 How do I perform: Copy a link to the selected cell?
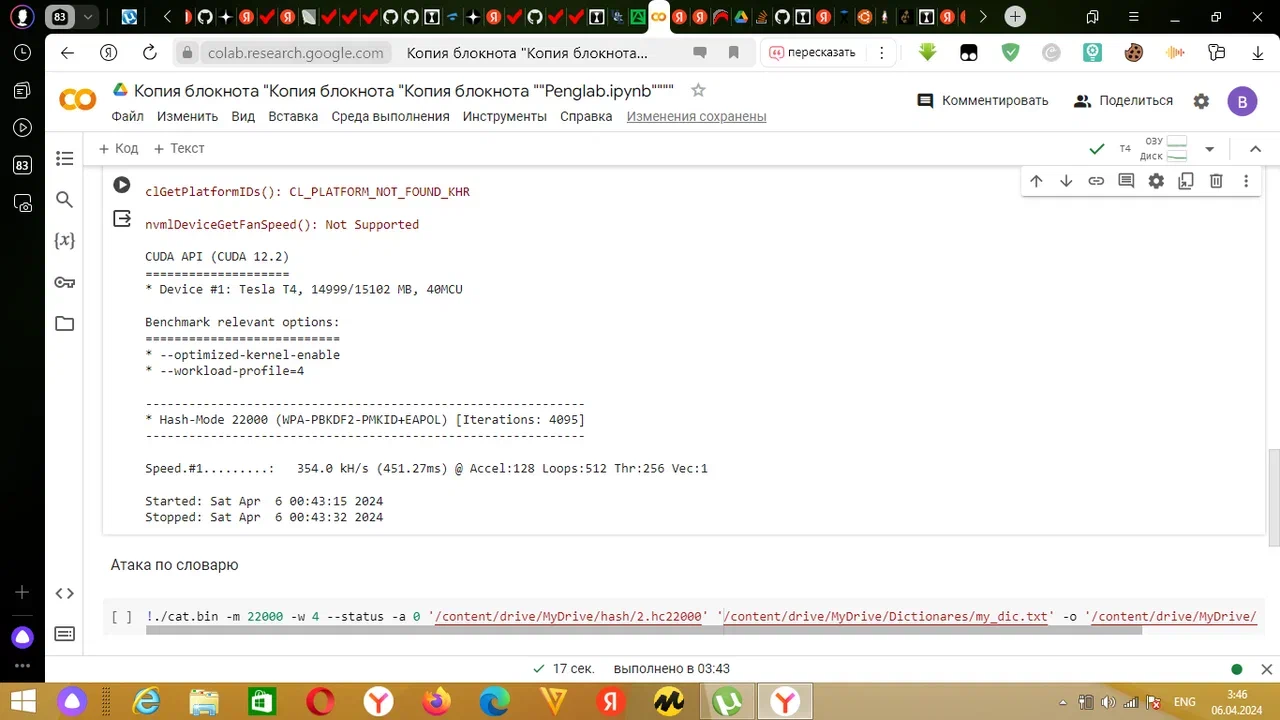point(1096,181)
